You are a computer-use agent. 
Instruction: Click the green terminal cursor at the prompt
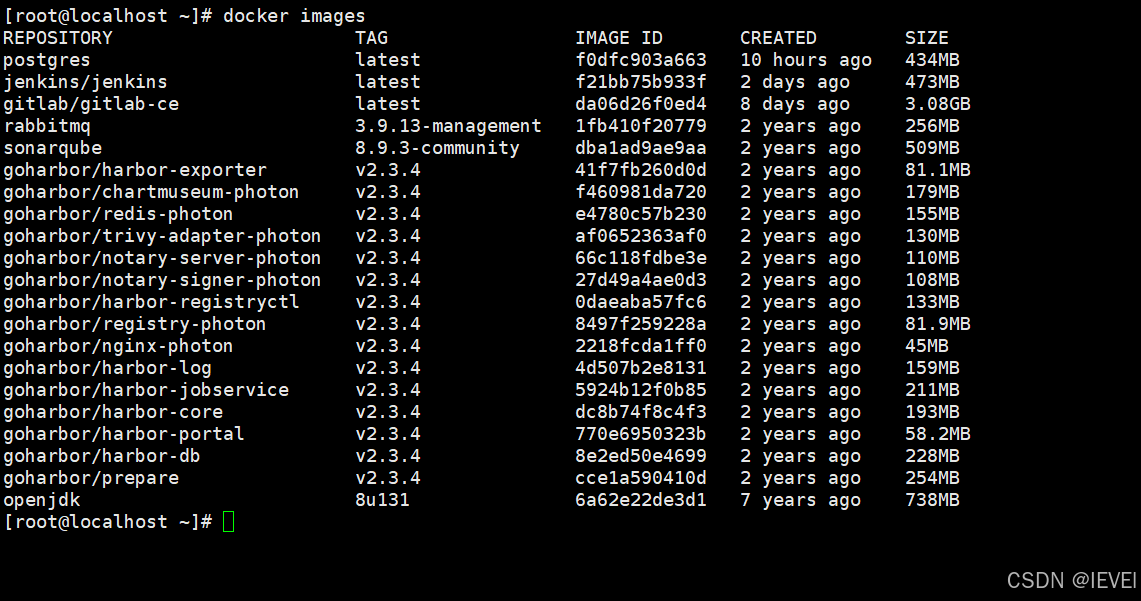click(228, 522)
